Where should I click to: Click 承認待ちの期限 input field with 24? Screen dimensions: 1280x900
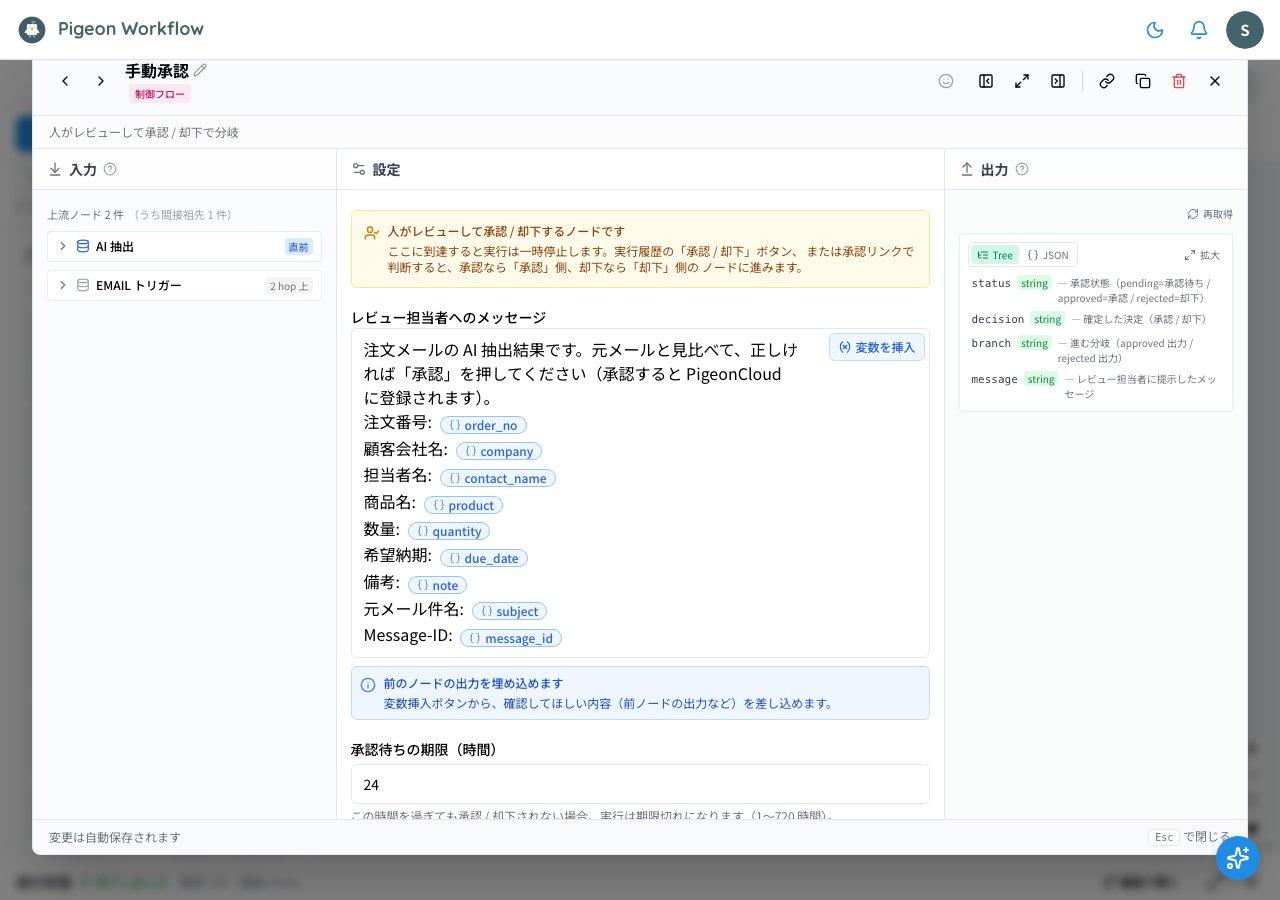tap(640, 784)
